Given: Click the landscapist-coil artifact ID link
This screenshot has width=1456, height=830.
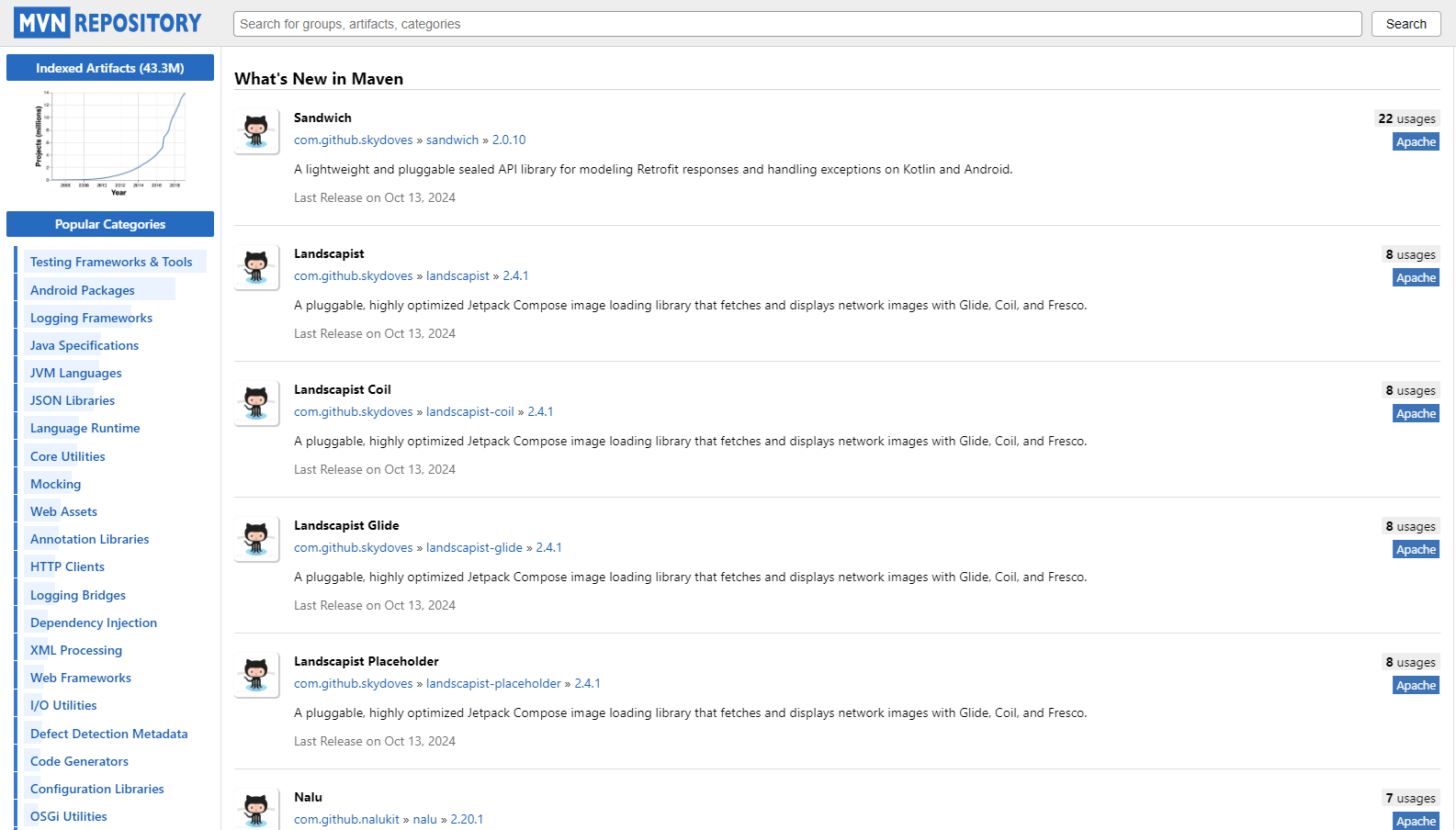Looking at the screenshot, I should [470, 411].
